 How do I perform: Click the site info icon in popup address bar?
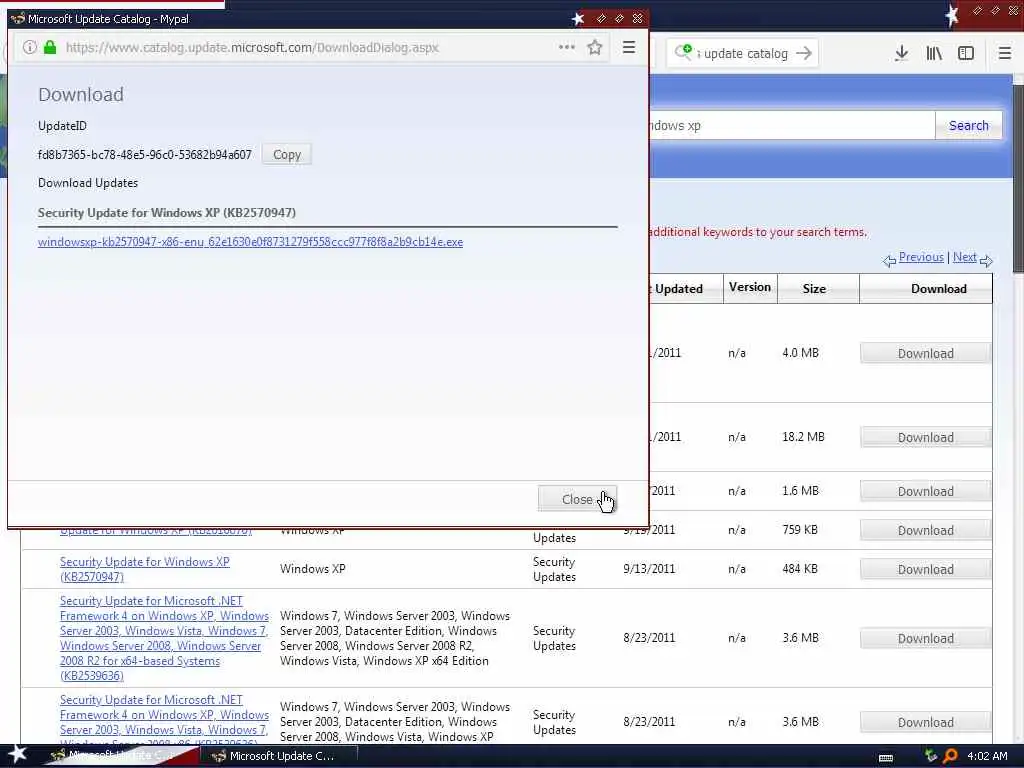tap(29, 48)
